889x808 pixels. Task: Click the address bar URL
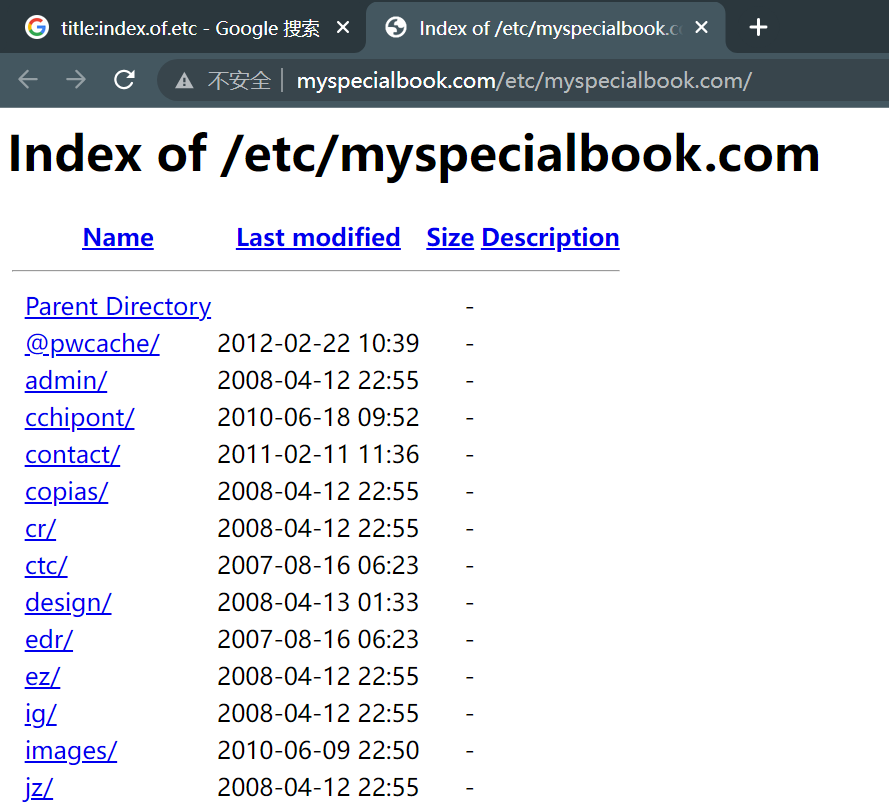pos(523,81)
